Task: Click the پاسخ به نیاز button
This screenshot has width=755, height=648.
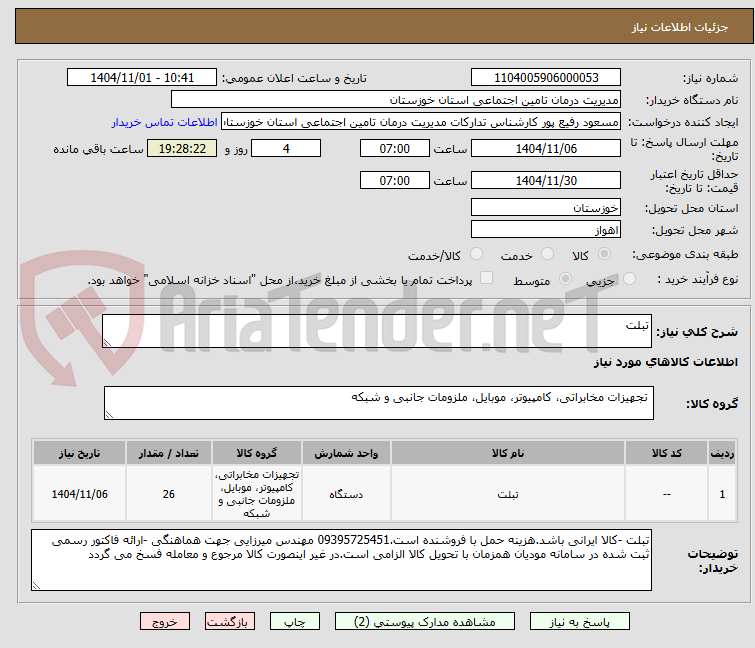Action: [580, 622]
